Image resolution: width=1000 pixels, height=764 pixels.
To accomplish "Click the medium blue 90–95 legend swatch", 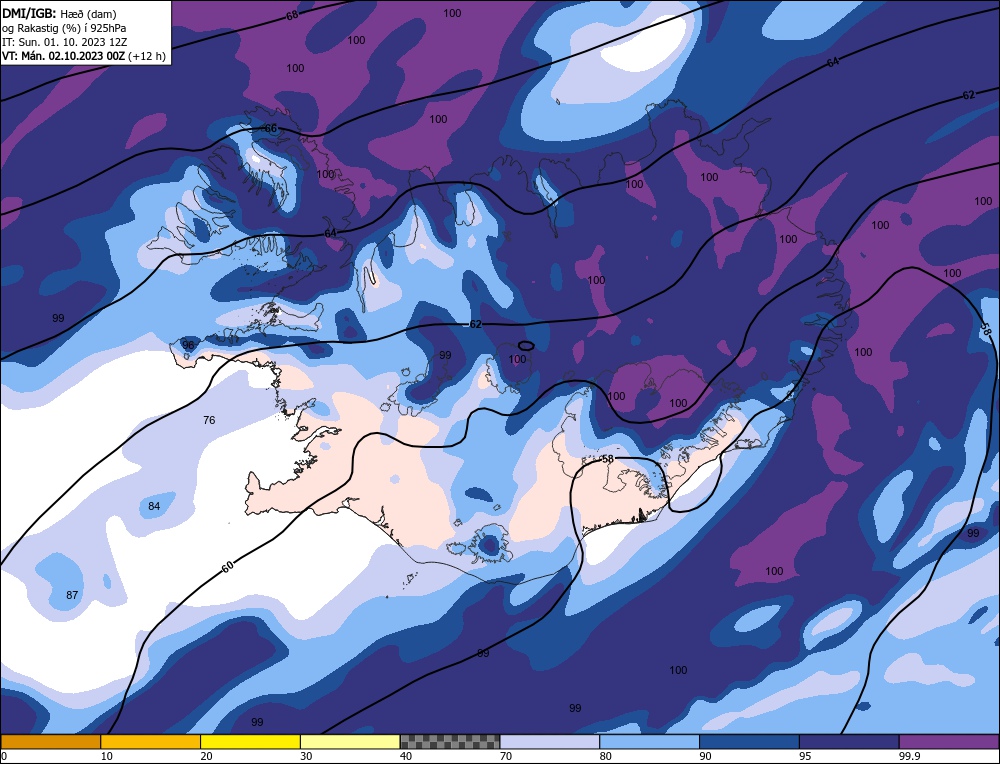I will point(749,742).
